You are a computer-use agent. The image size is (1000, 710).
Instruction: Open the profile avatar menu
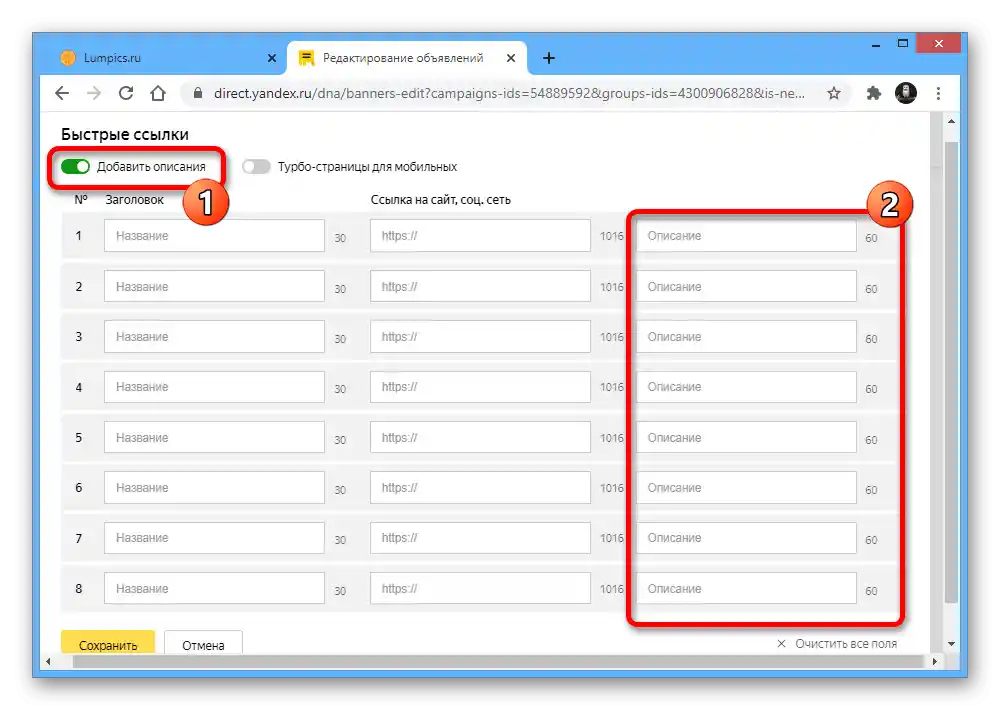coord(906,93)
